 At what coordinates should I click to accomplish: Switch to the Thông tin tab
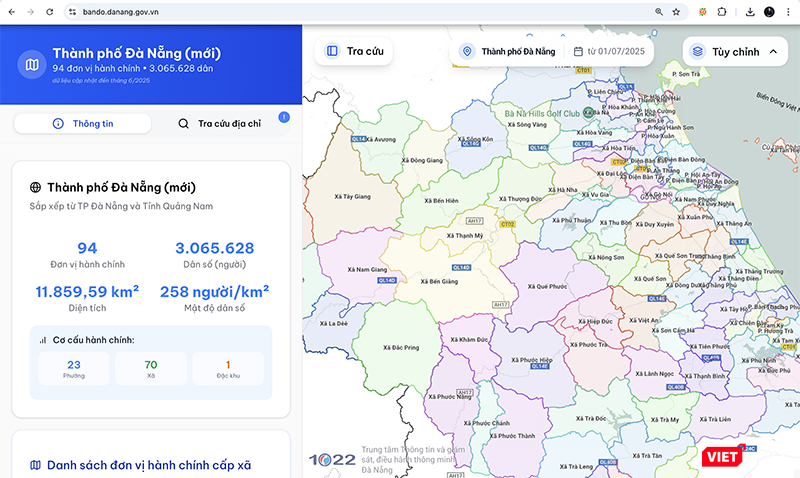pyautogui.click(x=83, y=123)
